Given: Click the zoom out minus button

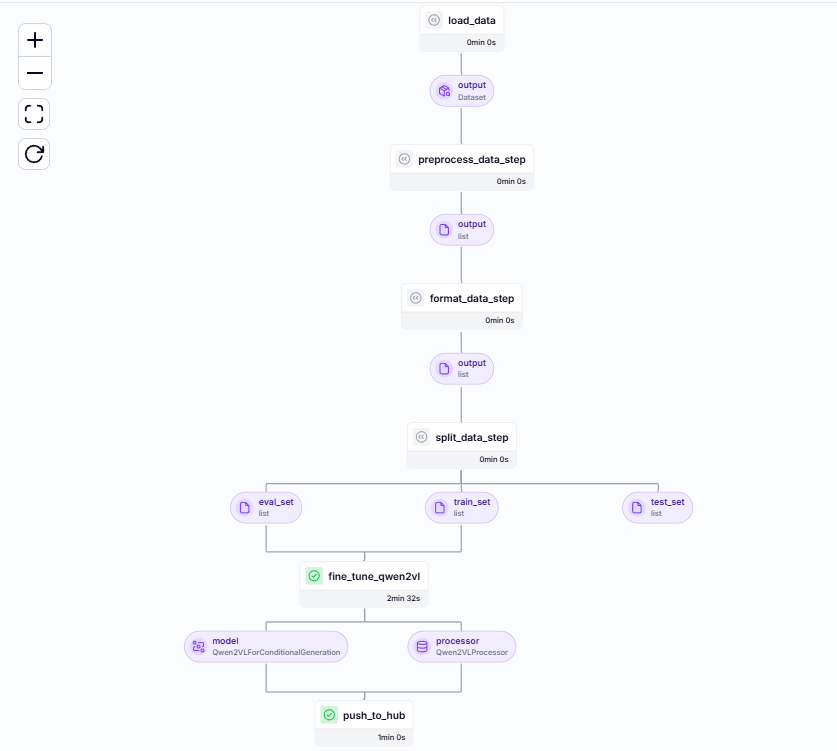Looking at the screenshot, I should (35, 73).
